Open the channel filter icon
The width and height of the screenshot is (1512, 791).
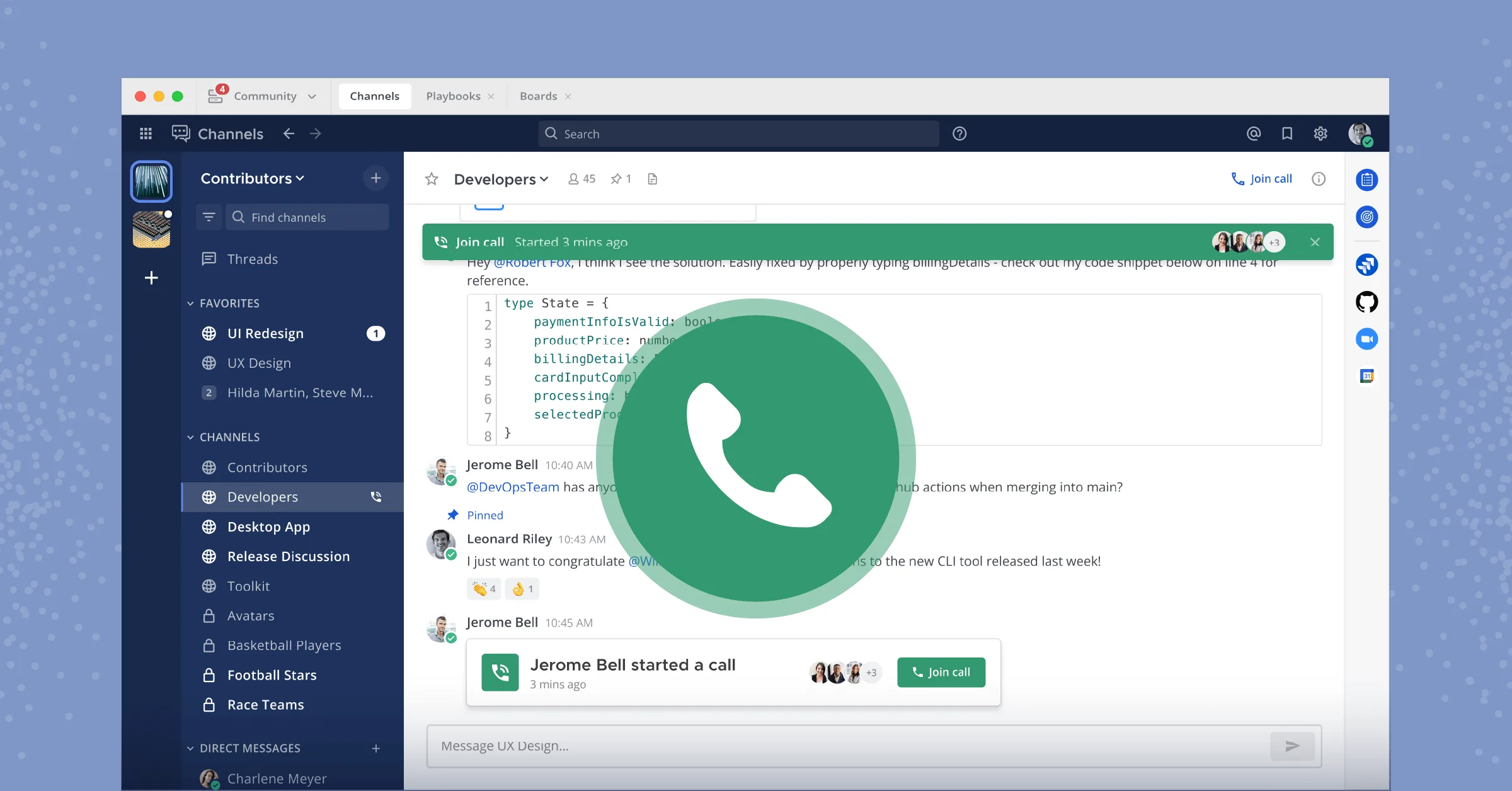coord(209,217)
